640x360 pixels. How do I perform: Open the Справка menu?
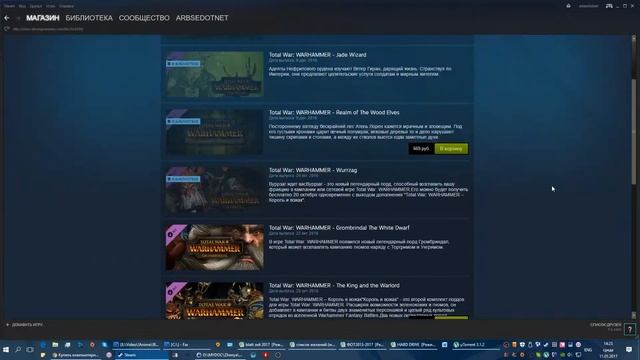[x=67, y=6]
